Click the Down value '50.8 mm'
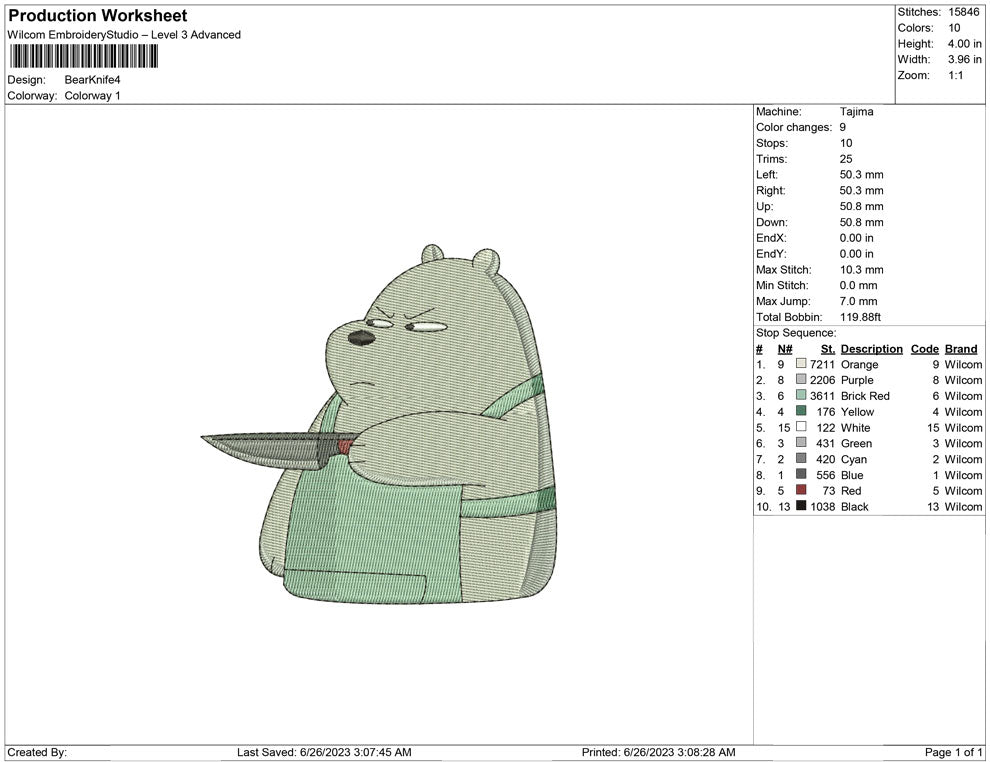Viewport: 990px width, 762px height. coord(861,222)
